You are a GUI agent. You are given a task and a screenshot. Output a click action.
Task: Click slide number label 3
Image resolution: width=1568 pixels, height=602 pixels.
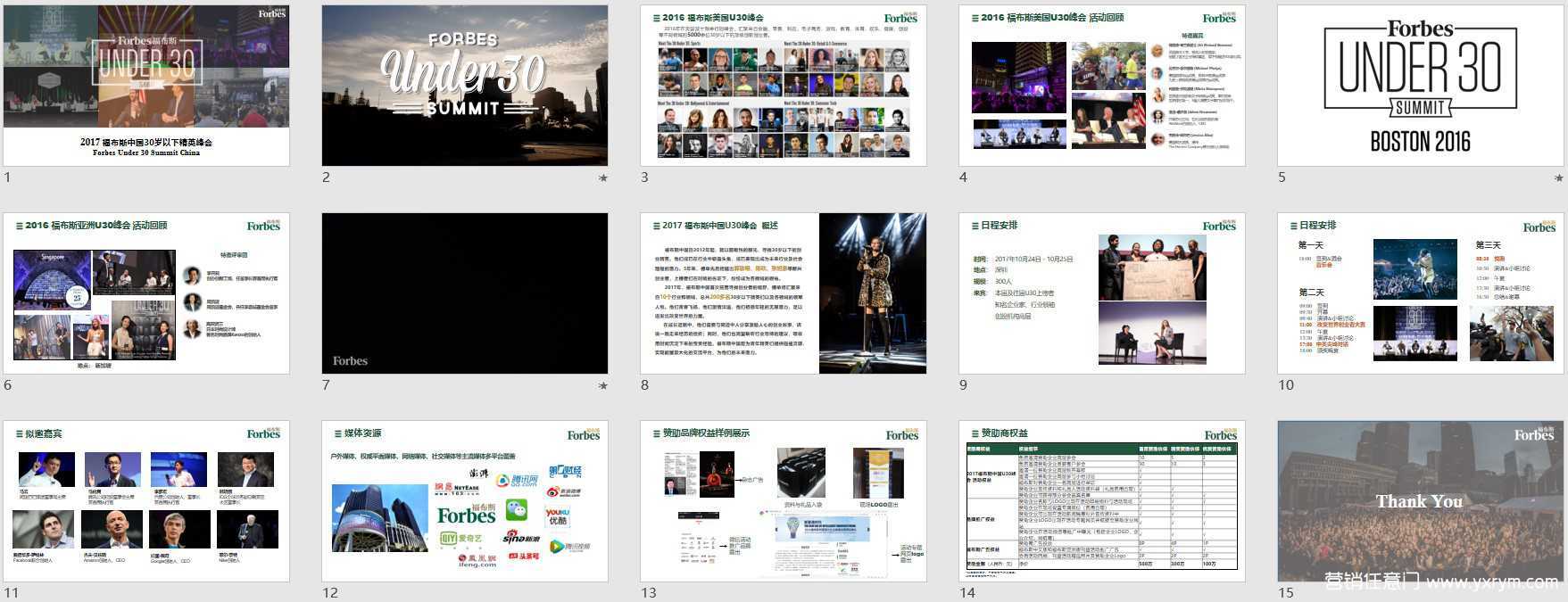pyautogui.click(x=644, y=177)
